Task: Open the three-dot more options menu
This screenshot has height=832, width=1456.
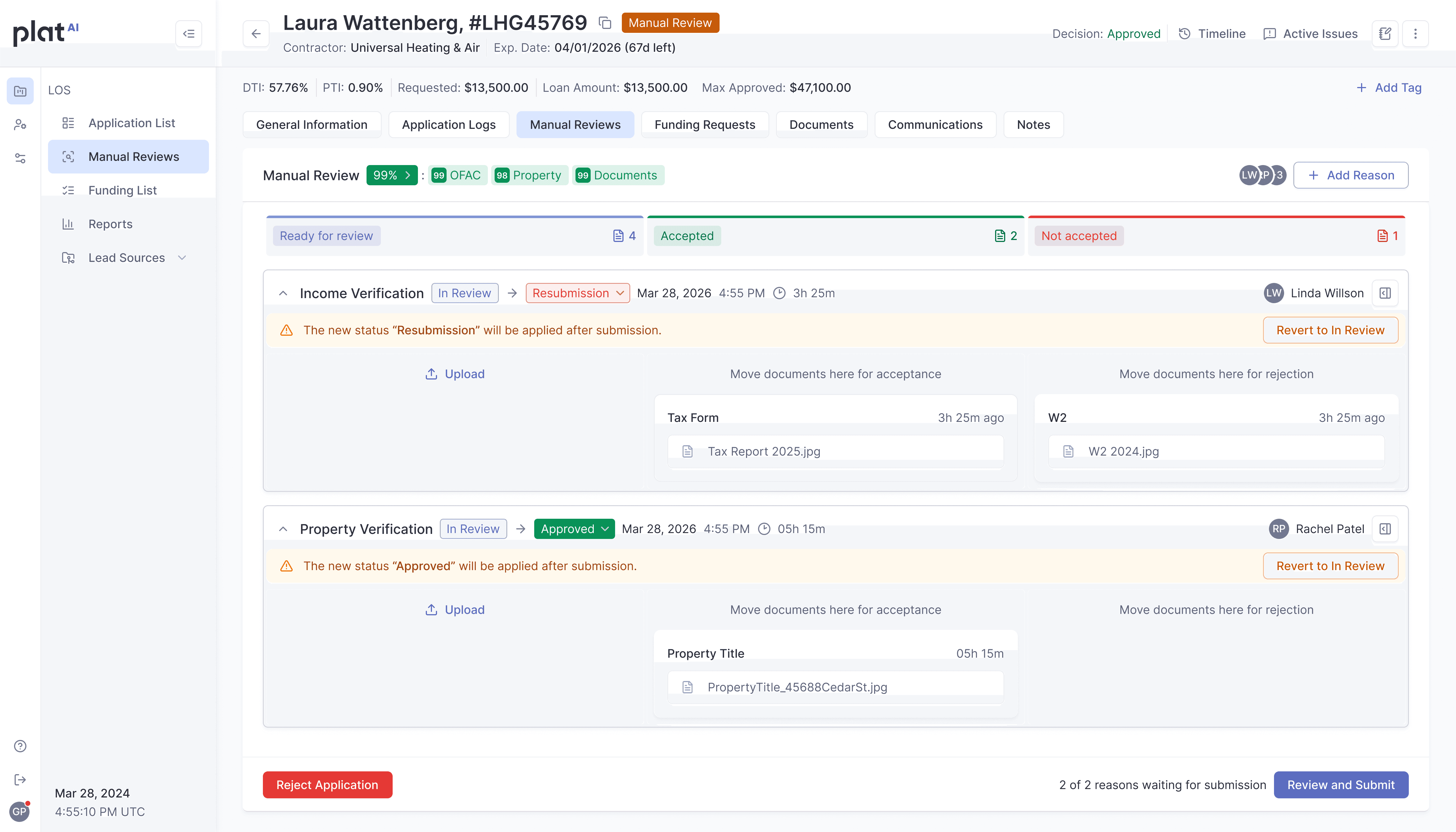Action: click(x=1415, y=34)
